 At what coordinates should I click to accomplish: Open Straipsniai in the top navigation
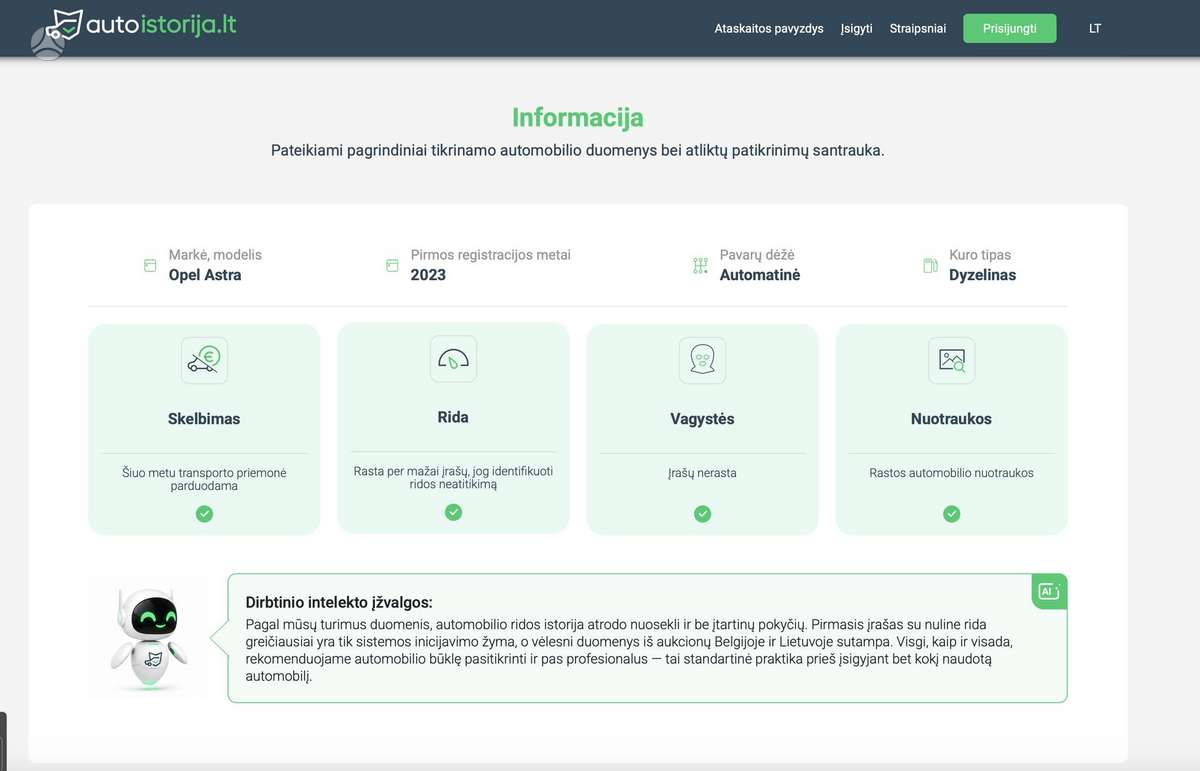tap(918, 28)
